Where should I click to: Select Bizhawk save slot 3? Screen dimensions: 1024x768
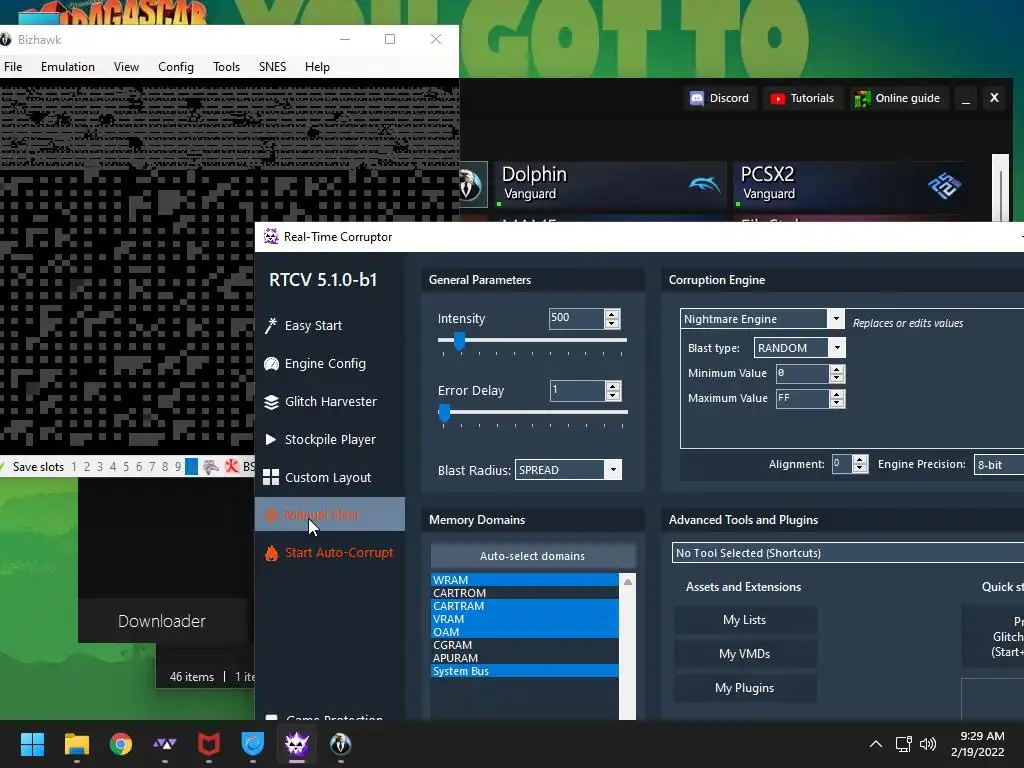pyautogui.click(x=100, y=466)
